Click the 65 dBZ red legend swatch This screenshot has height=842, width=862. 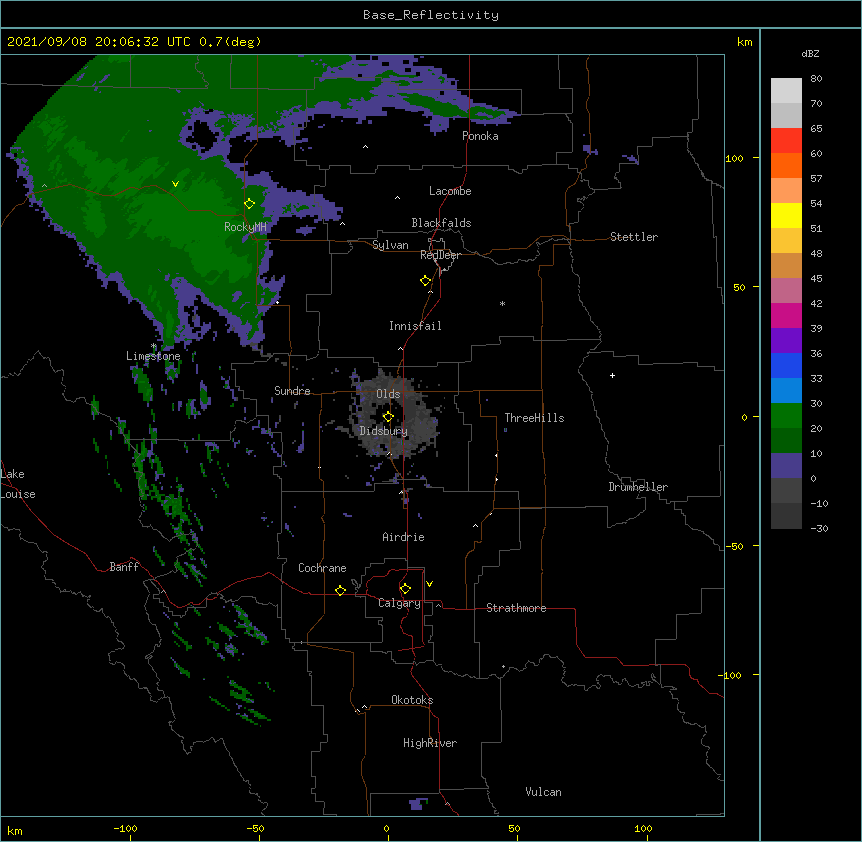click(x=786, y=141)
